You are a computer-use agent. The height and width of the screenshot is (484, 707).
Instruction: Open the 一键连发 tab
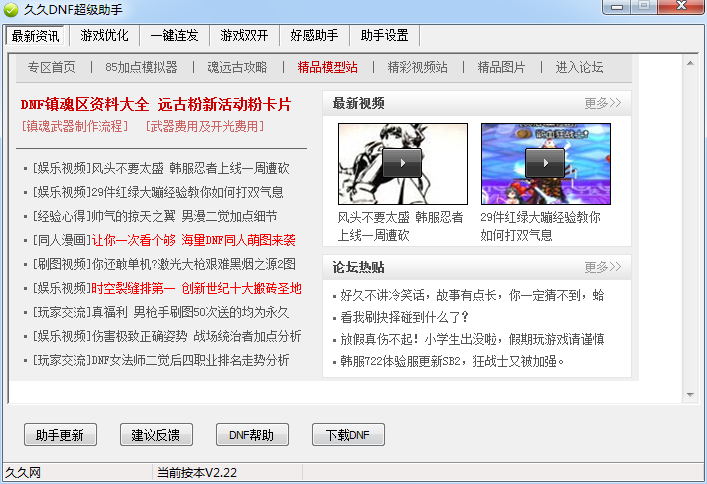(x=174, y=36)
